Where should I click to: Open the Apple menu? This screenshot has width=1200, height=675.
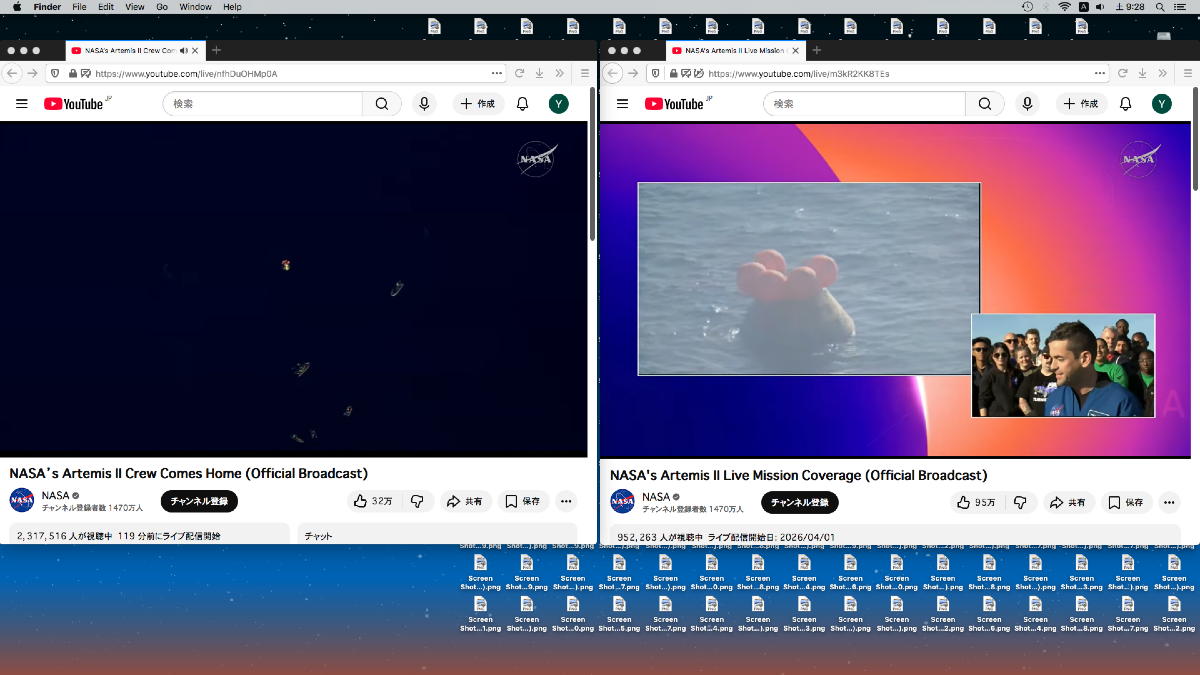coord(17,7)
